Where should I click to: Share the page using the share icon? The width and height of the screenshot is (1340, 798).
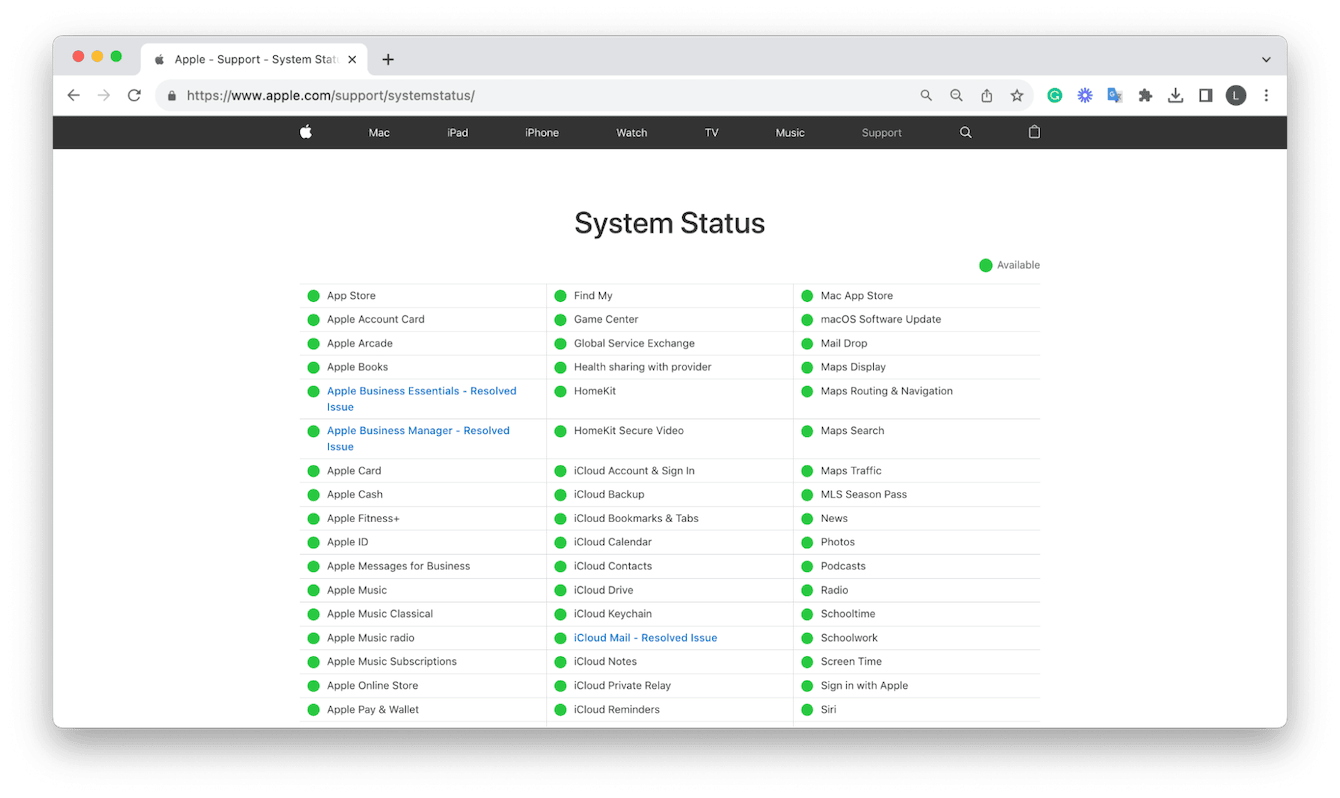(x=987, y=95)
